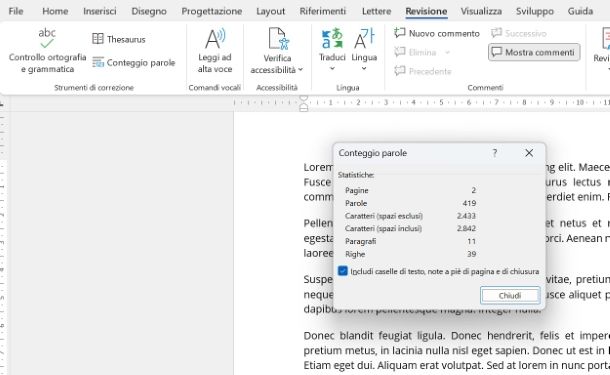Close the Conteggio parole dialog with X

529,153
